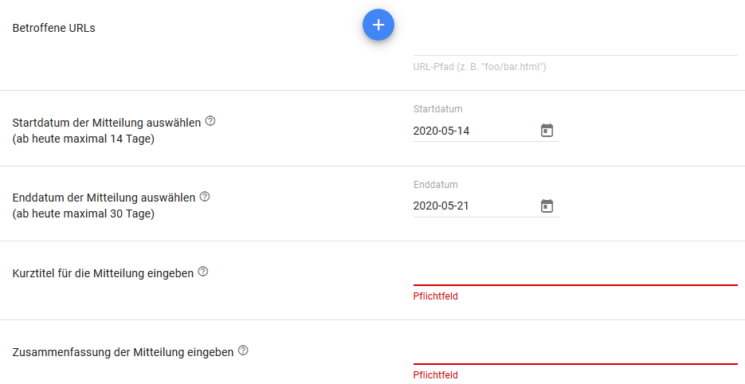The width and height of the screenshot is (745, 384).
Task: Show help icon next to Zusammenfassung label
Action: pyautogui.click(x=243, y=351)
